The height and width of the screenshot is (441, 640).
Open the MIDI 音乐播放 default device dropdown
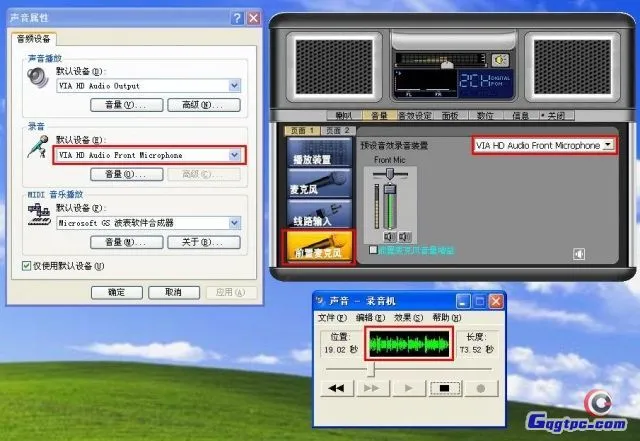pyautogui.click(x=234, y=223)
